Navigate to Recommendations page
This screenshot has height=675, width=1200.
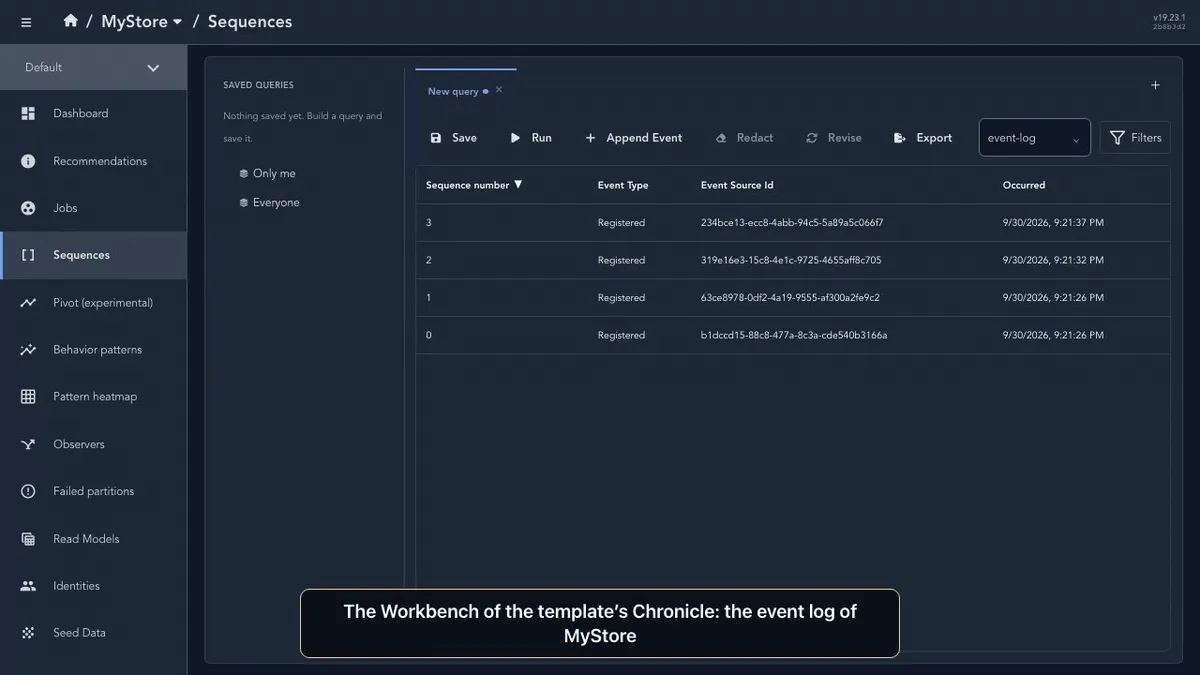click(x=93, y=161)
